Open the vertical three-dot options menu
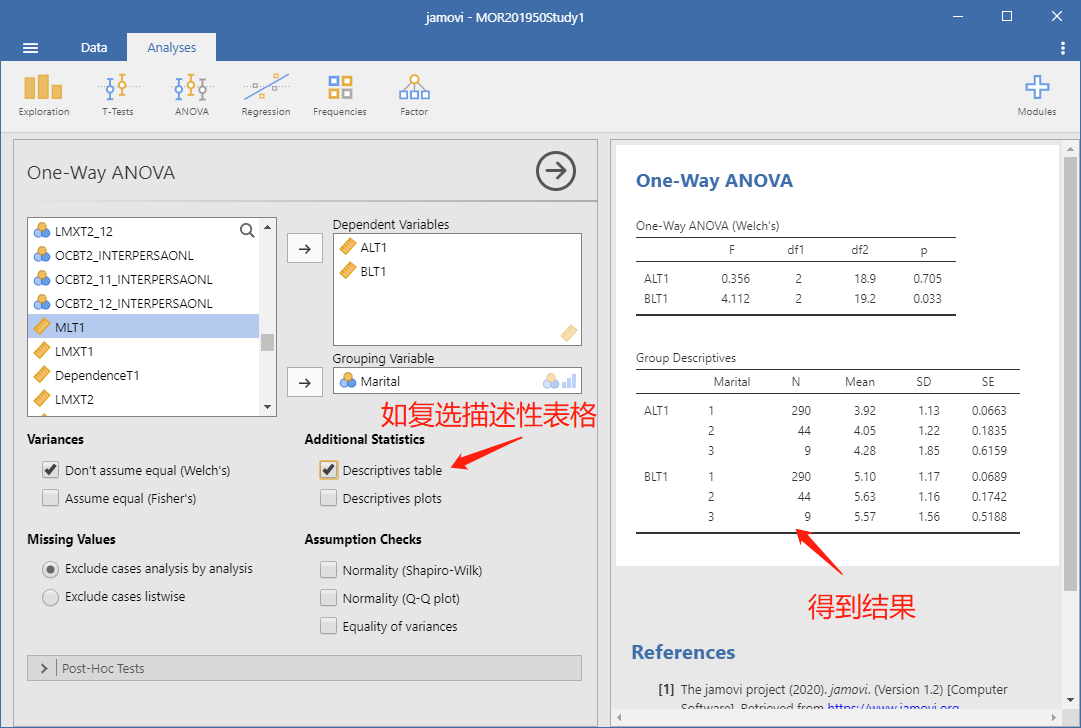 click(1062, 48)
